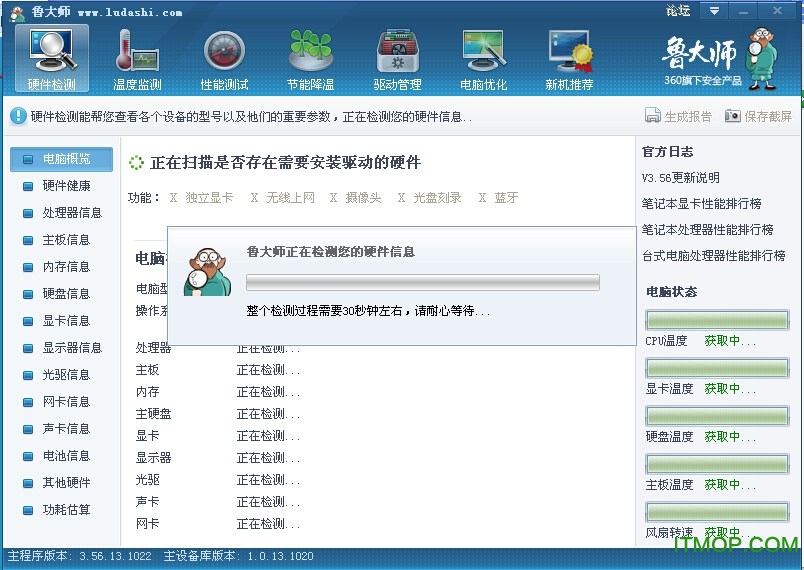Open the 性能测试 speedometer icon
The width and height of the screenshot is (804, 570).
click(x=224, y=59)
